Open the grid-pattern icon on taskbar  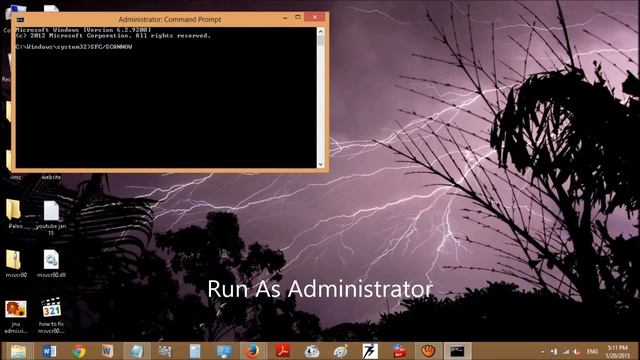[x=165, y=351]
